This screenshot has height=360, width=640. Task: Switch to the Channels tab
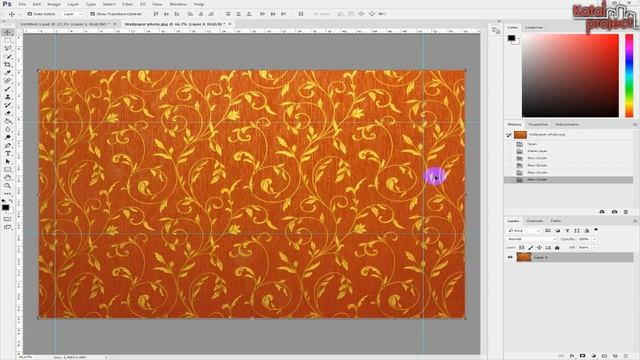click(x=534, y=221)
